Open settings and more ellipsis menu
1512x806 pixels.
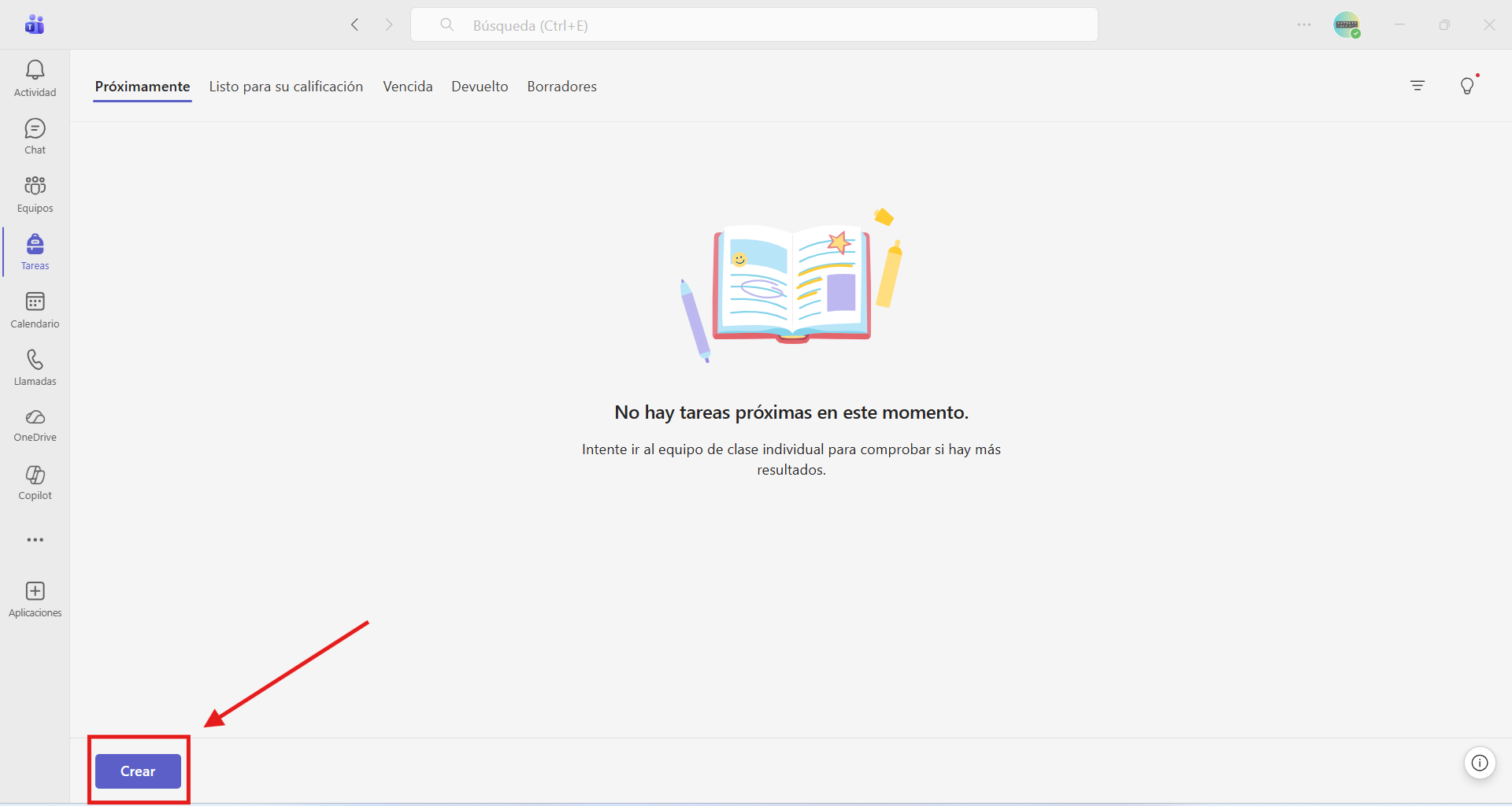1304,25
